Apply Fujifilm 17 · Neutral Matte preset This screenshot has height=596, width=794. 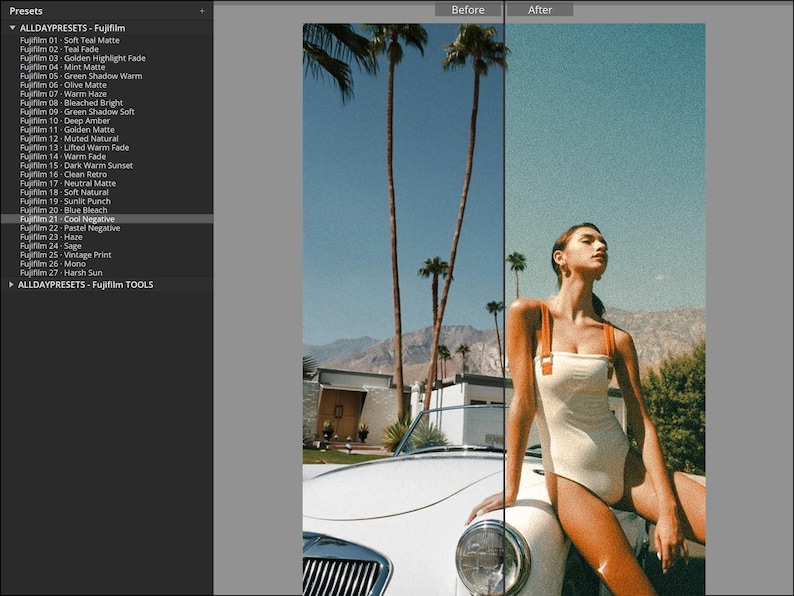click(68, 183)
